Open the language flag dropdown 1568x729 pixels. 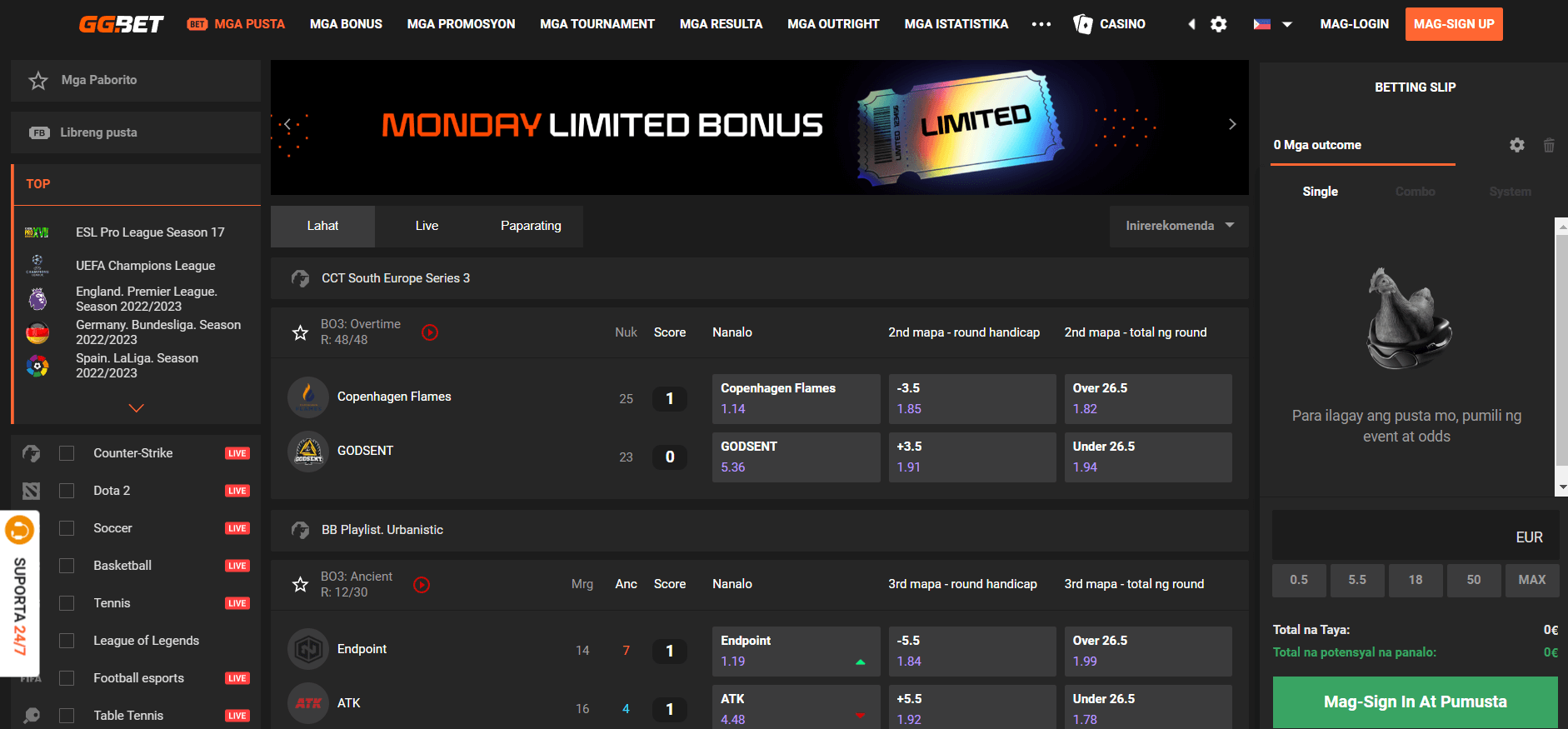tap(1273, 24)
